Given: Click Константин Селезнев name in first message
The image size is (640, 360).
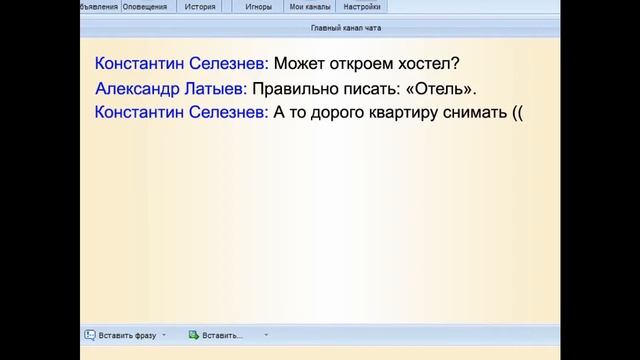Looking at the screenshot, I should tap(182, 64).
